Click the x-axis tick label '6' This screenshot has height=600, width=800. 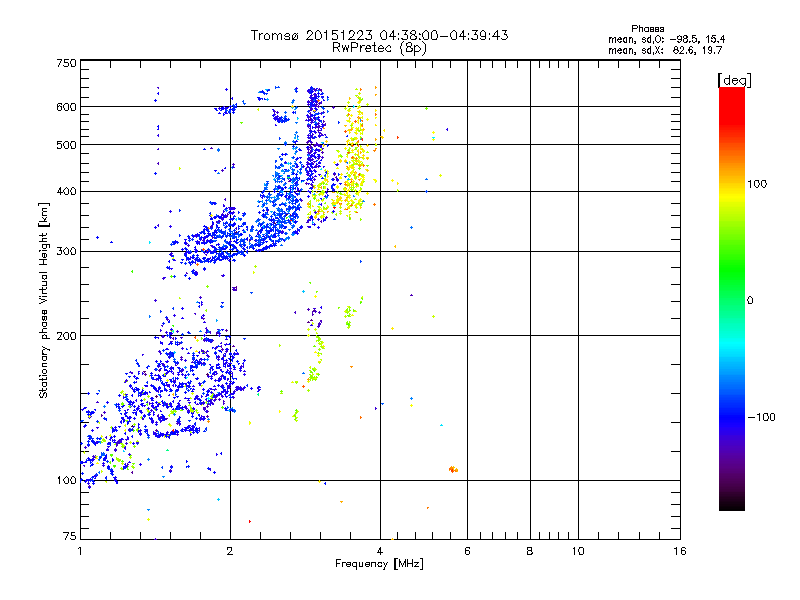pyautogui.click(x=467, y=551)
